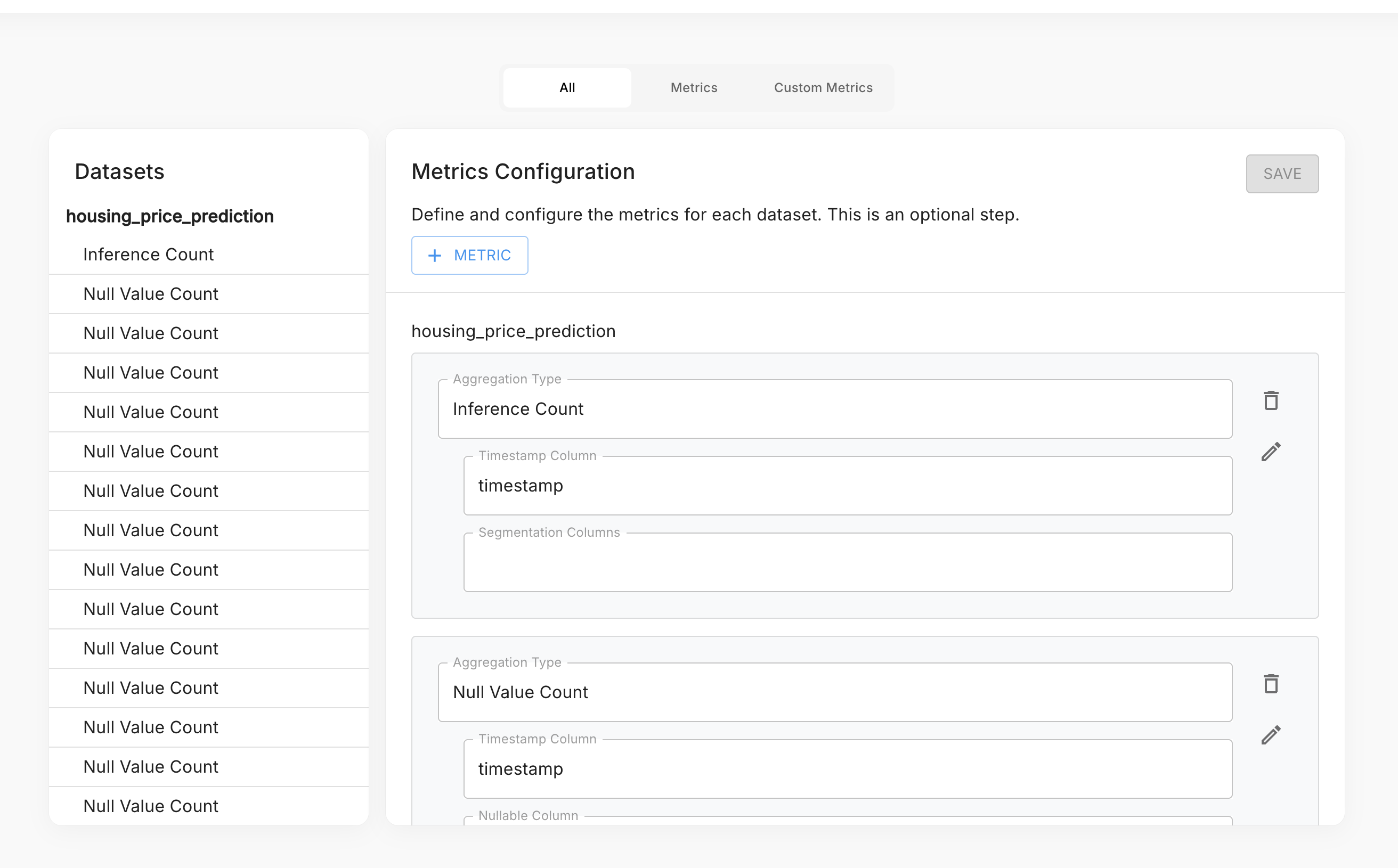Click Timestamp Column field in Null Value Count card
Viewport: 1398px width, 868px height.
point(848,768)
